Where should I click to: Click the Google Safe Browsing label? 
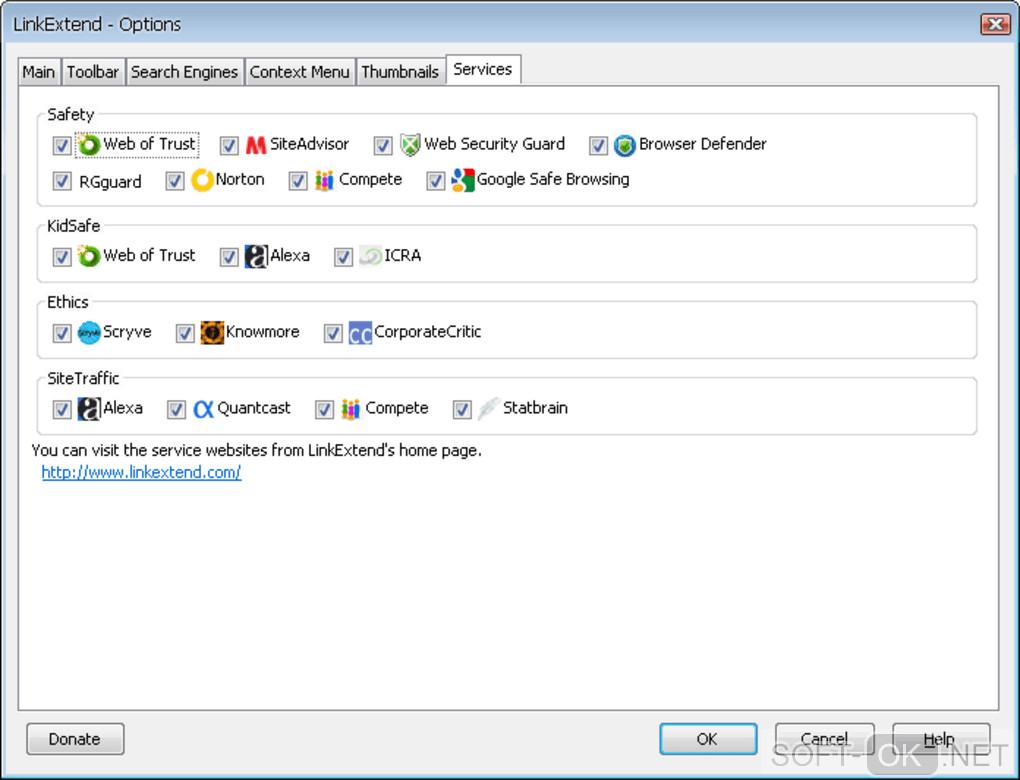point(553,180)
